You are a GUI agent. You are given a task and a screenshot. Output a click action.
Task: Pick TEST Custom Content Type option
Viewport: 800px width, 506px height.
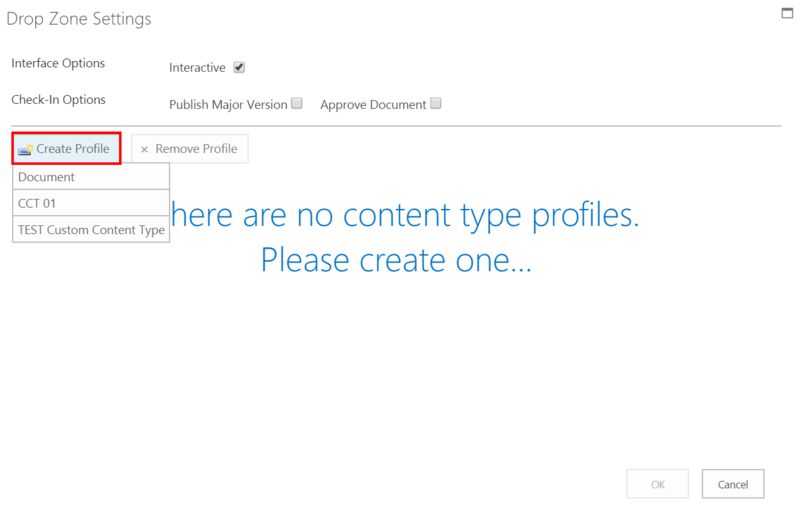[x=91, y=230]
